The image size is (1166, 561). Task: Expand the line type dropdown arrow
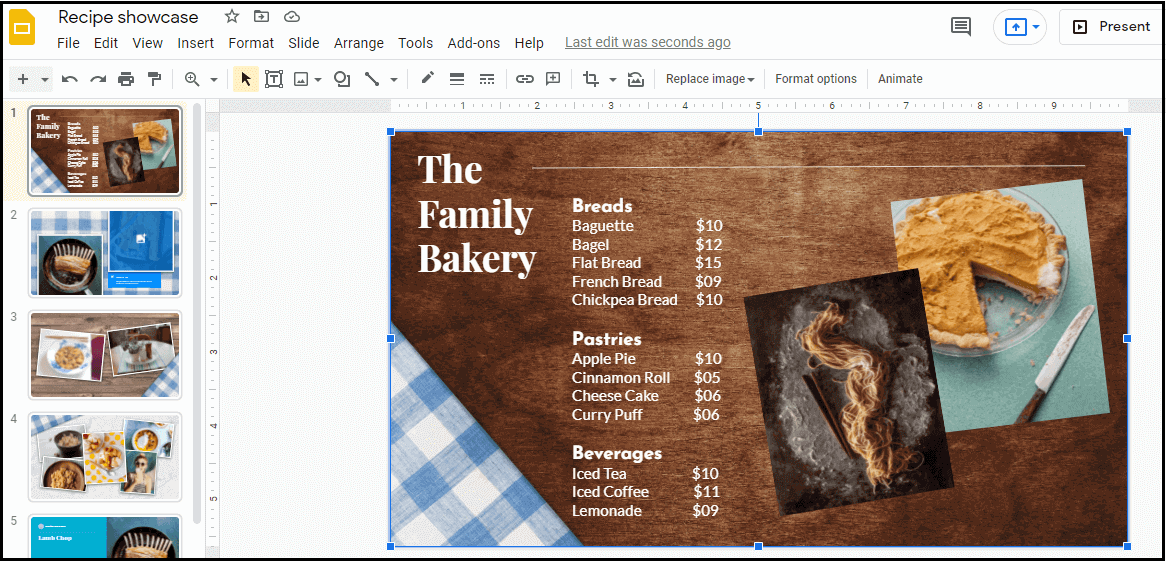(x=394, y=79)
